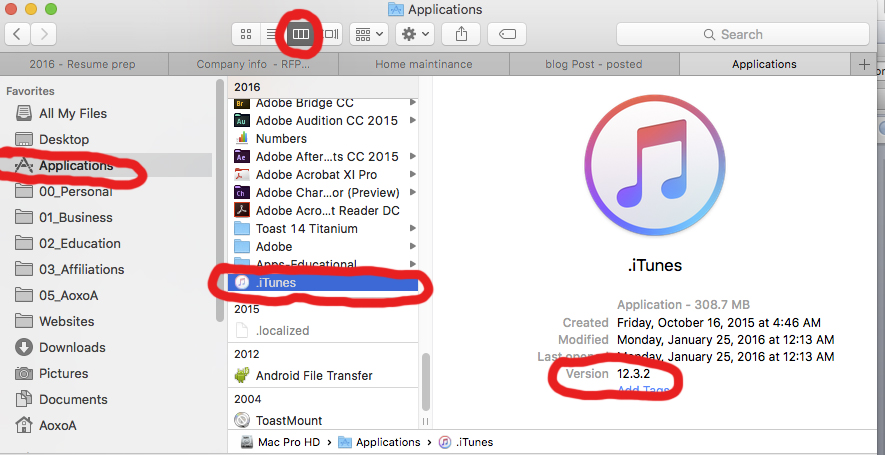Click the file list column scrollbar
Screen dimensions: 885x455
point(426,382)
